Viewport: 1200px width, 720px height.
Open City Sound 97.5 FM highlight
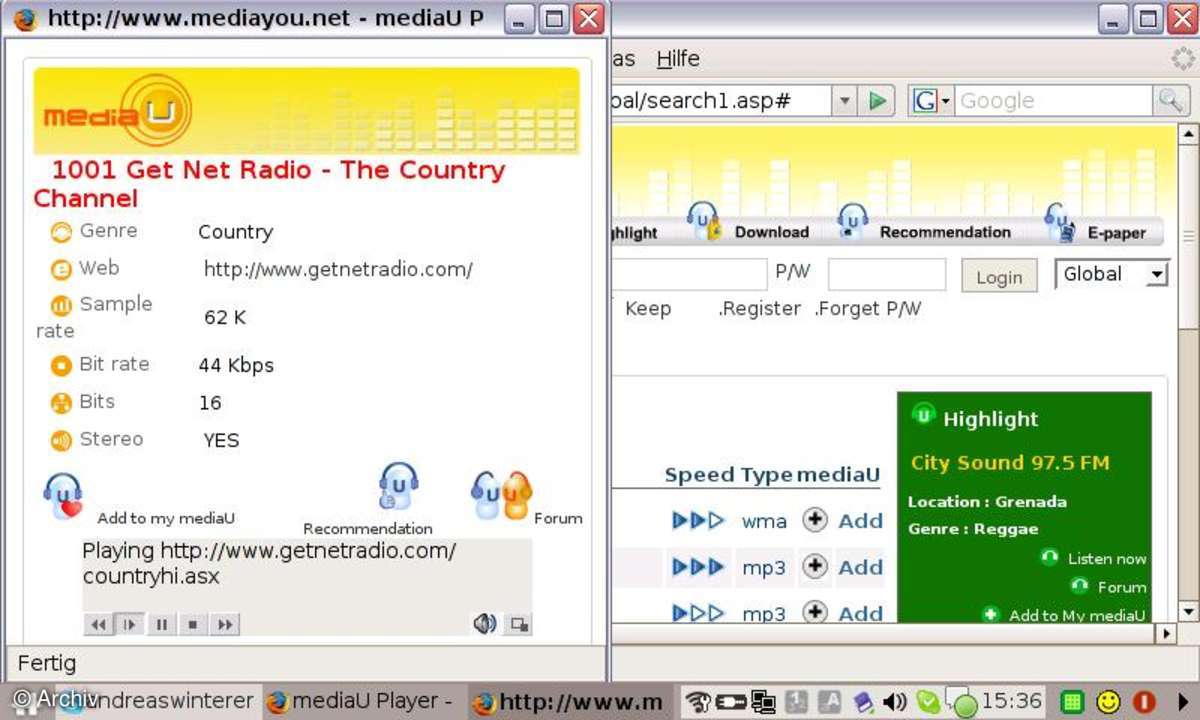[x=1010, y=463]
